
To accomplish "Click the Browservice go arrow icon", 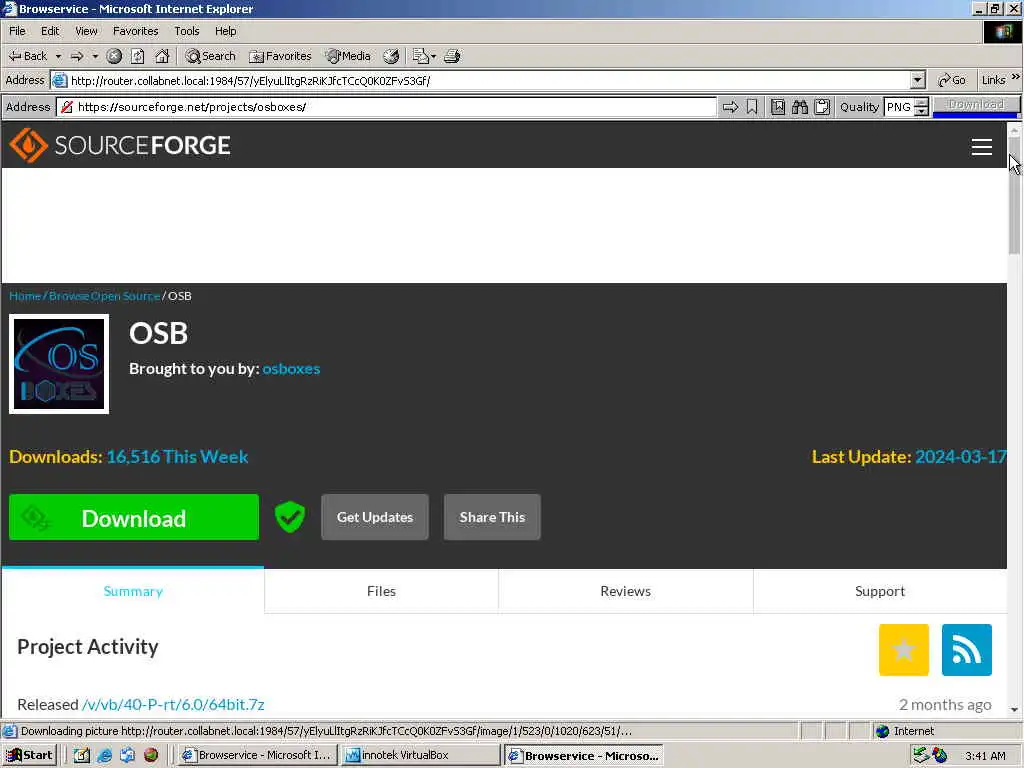I will point(730,107).
